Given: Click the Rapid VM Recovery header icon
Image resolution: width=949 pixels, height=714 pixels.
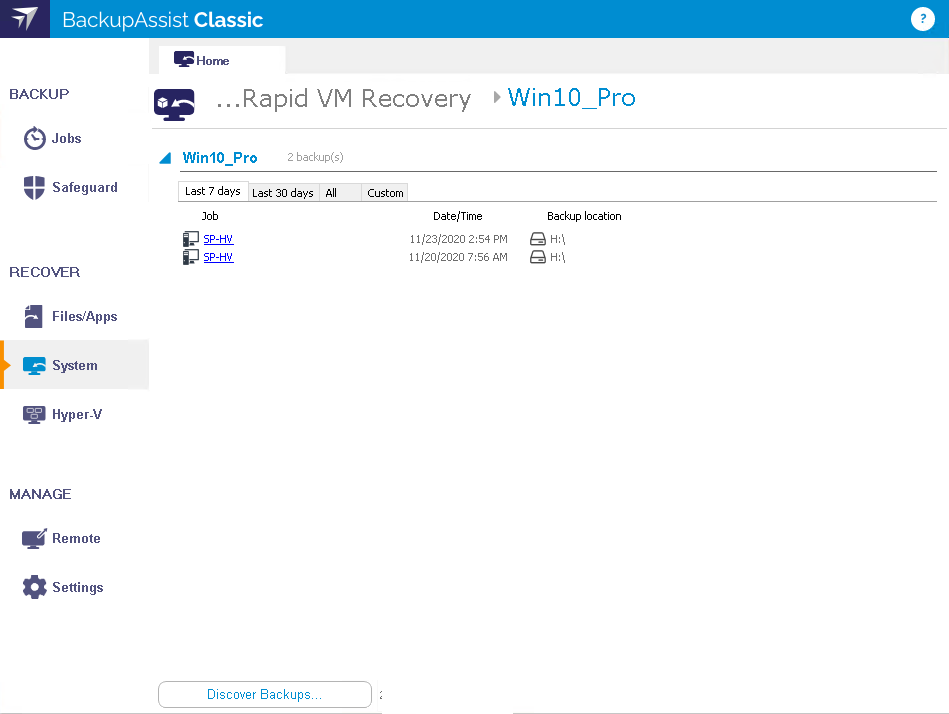Looking at the screenshot, I should [x=174, y=105].
